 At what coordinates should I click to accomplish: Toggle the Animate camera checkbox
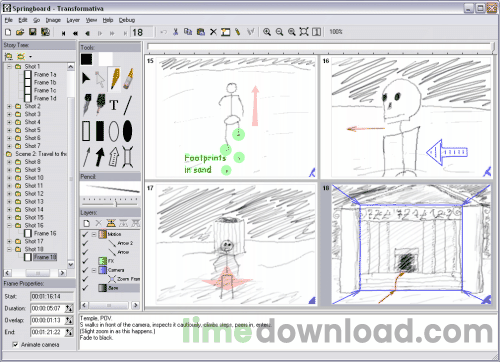15,345
